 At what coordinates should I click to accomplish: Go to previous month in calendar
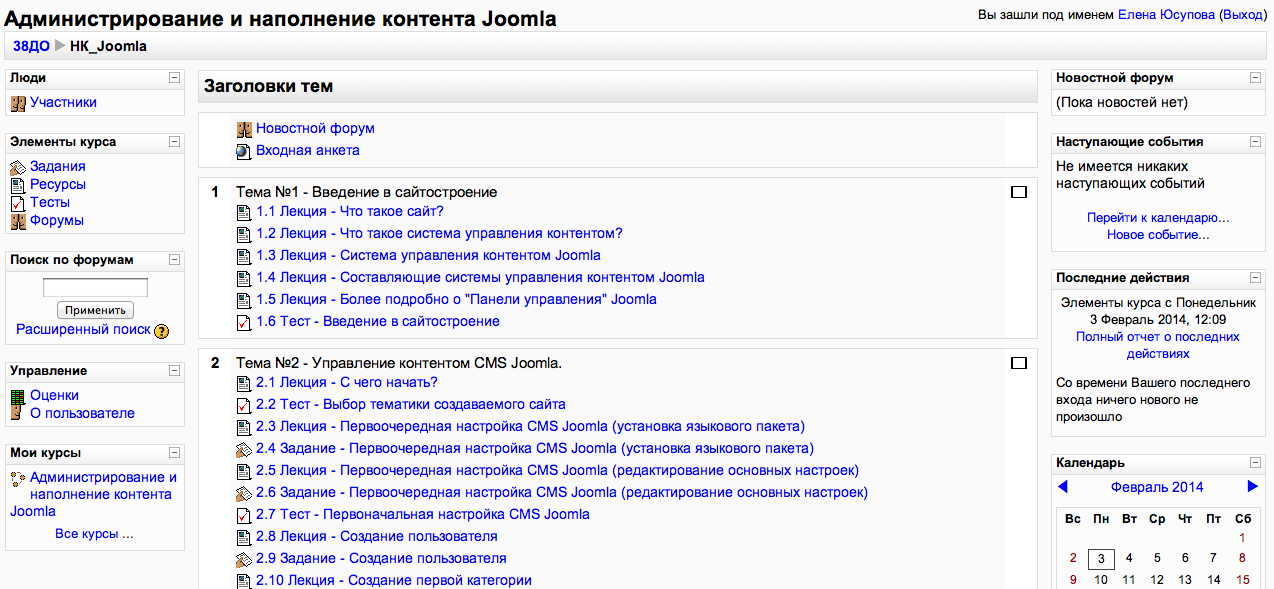click(1063, 487)
